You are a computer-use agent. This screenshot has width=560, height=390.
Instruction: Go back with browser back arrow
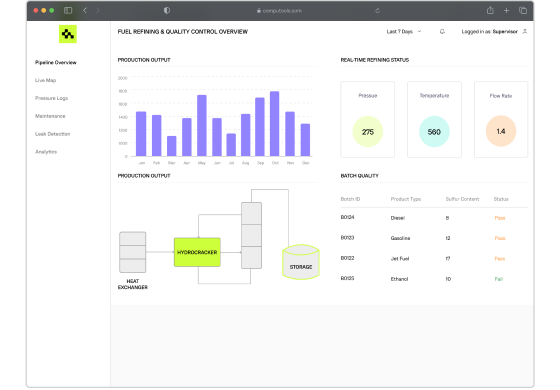[85, 10]
